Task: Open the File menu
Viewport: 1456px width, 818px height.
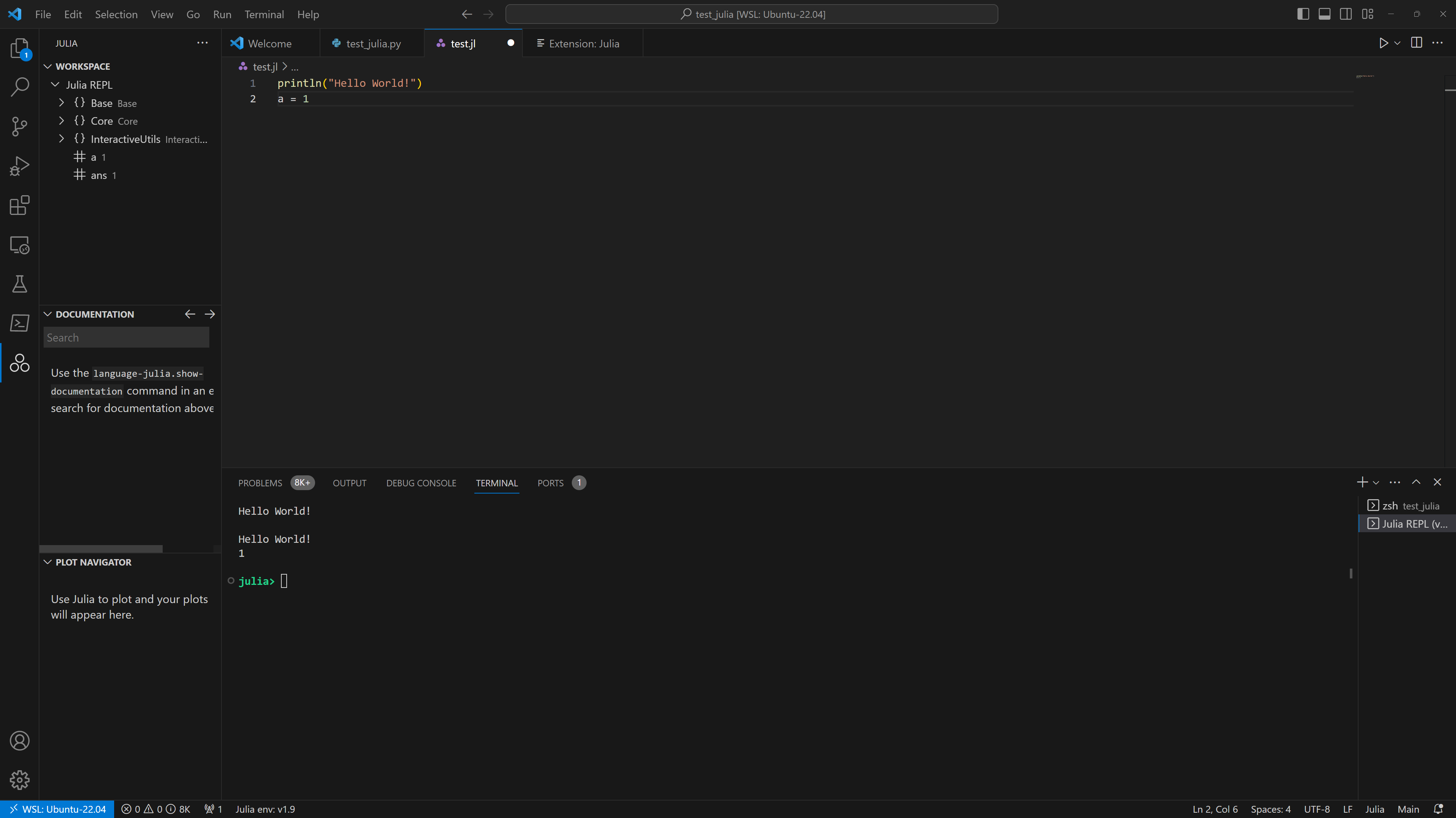Action: coord(43,14)
